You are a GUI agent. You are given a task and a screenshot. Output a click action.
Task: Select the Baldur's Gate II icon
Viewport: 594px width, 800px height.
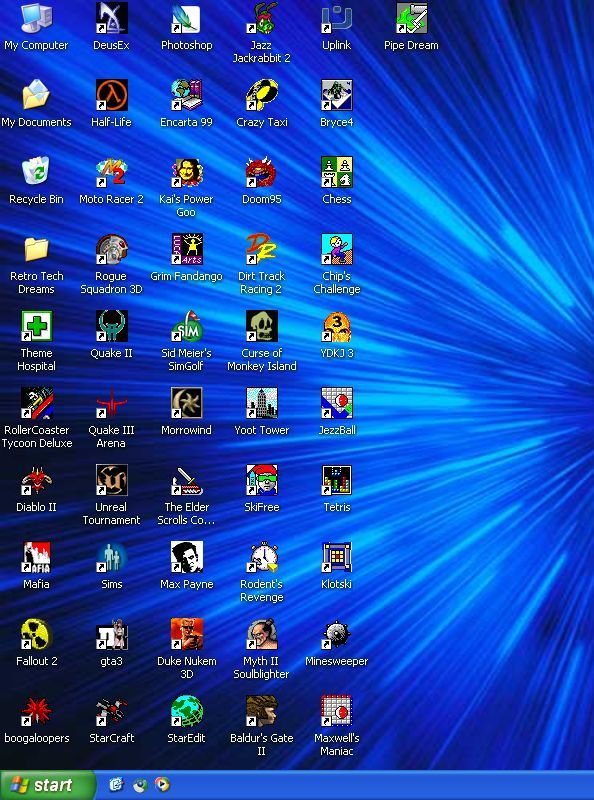point(261,712)
